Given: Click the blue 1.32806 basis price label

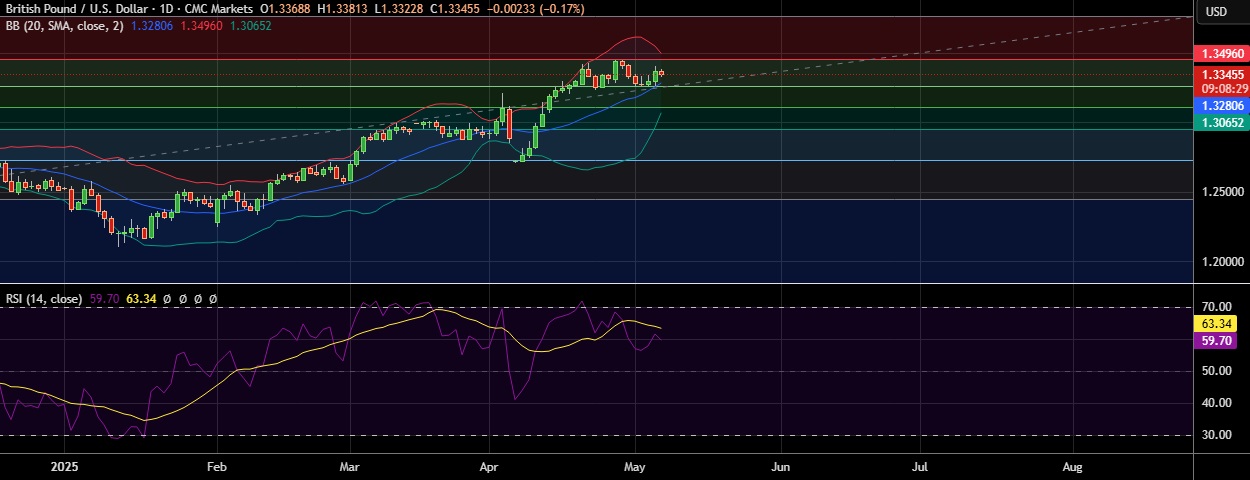Looking at the screenshot, I should 1222,106.
